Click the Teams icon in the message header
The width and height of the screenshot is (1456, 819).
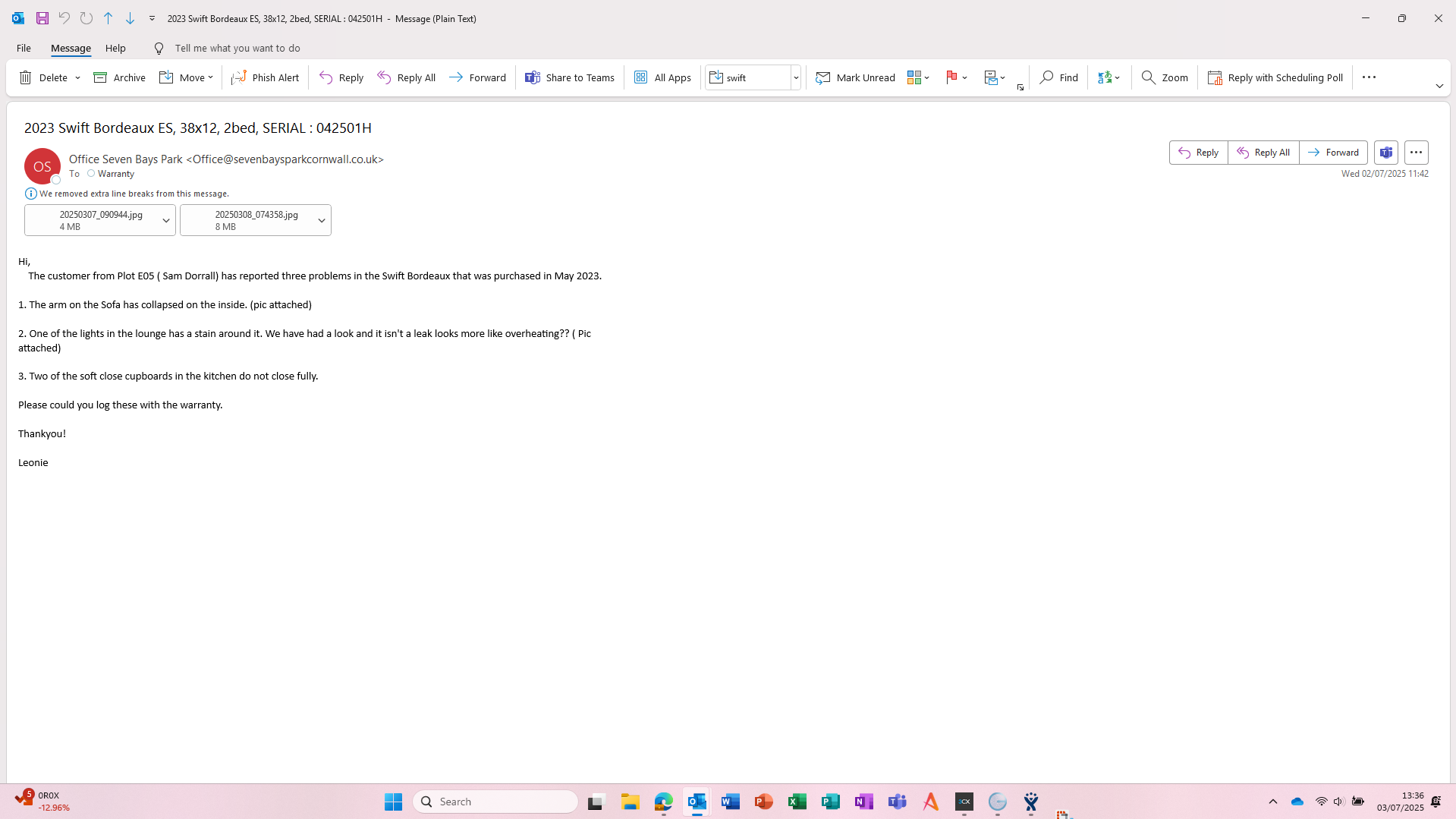(1385, 153)
